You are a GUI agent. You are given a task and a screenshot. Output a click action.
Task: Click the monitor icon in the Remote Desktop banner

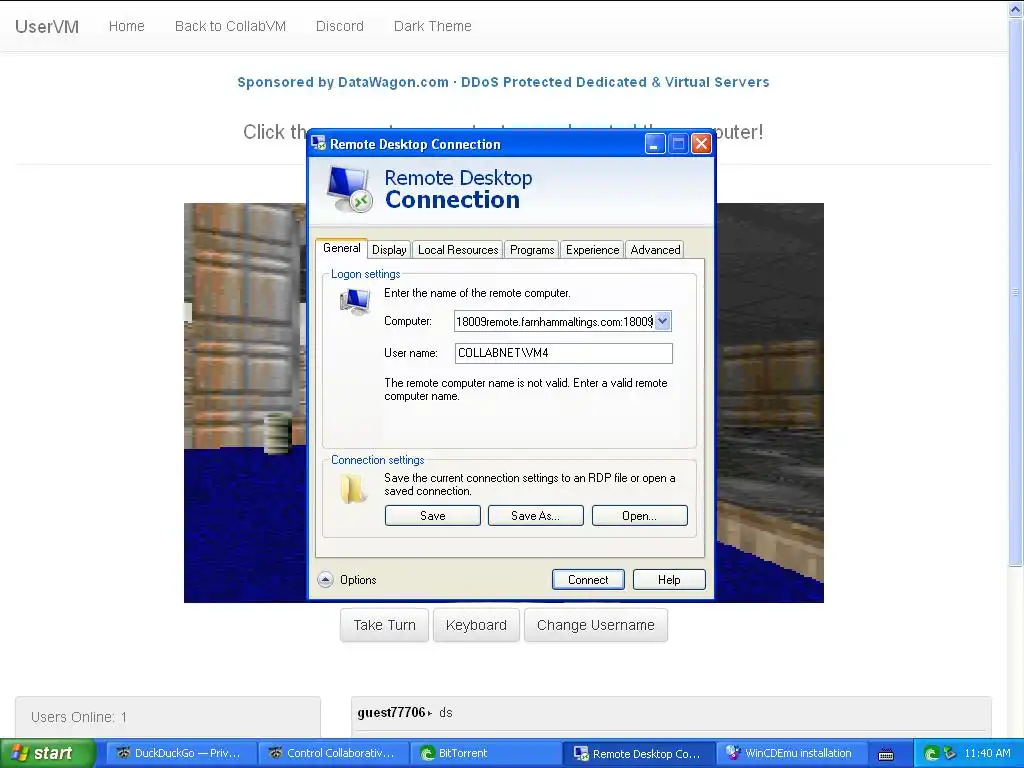click(x=350, y=189)
